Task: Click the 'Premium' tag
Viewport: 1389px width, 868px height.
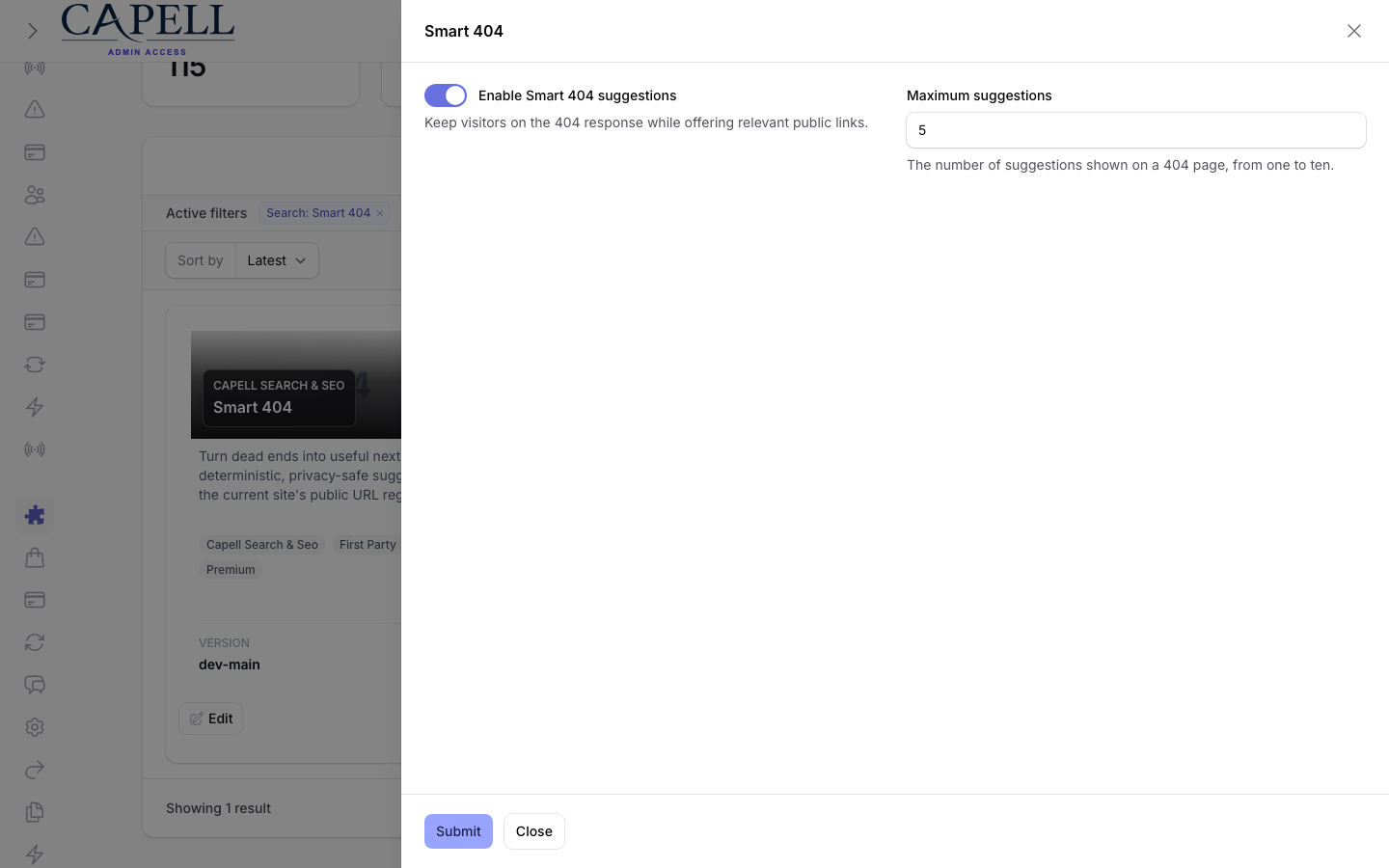Action: pos(231,570)
